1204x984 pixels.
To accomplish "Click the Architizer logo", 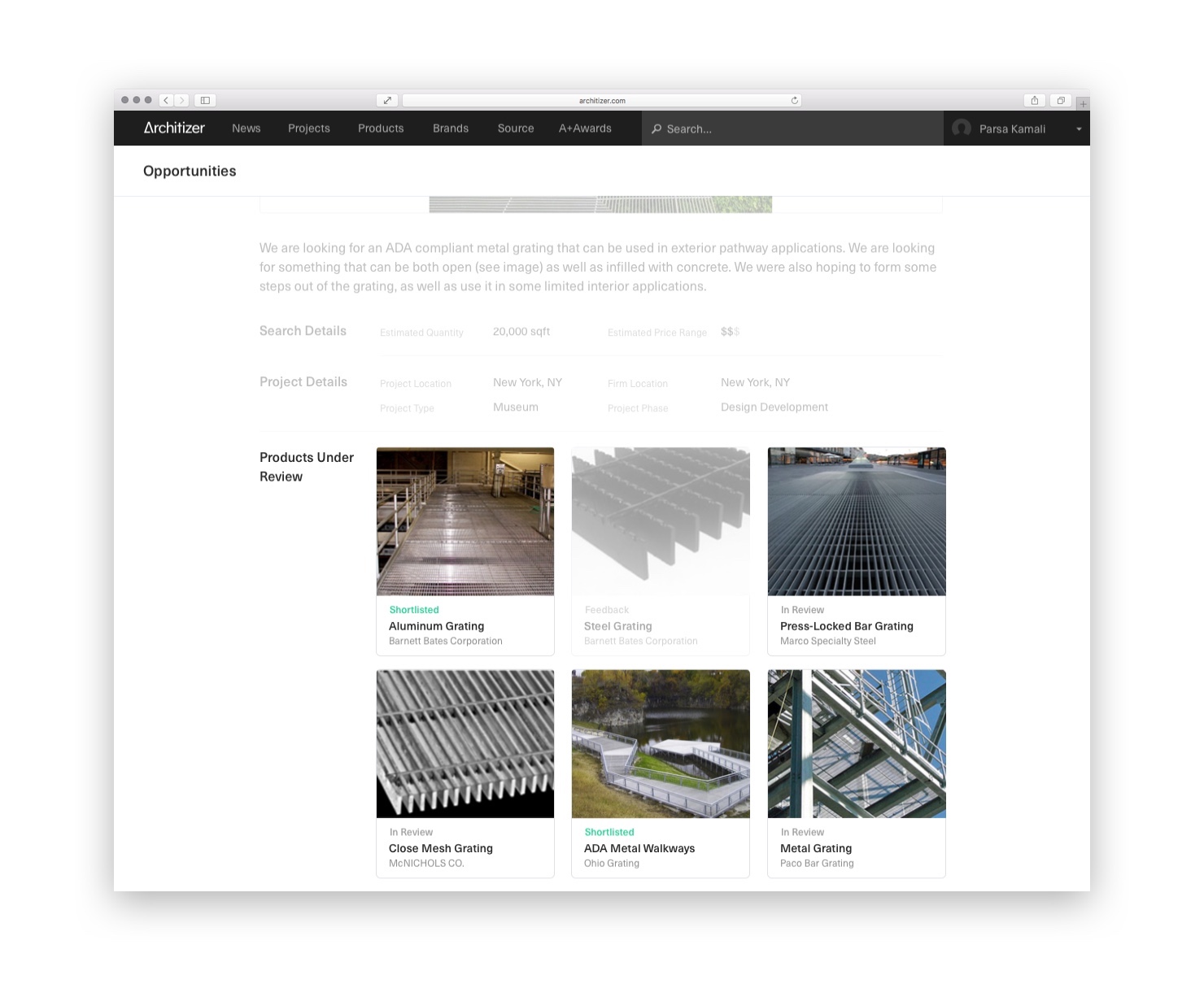I will click(174, 128).
